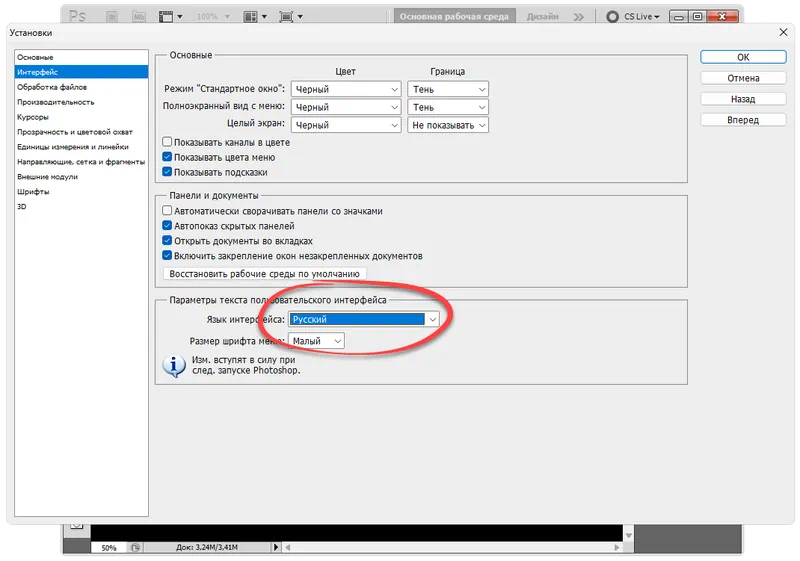This screenshot has height=561, width=800.
Task: Disable Показывать цвета меню
Action: 167,157
